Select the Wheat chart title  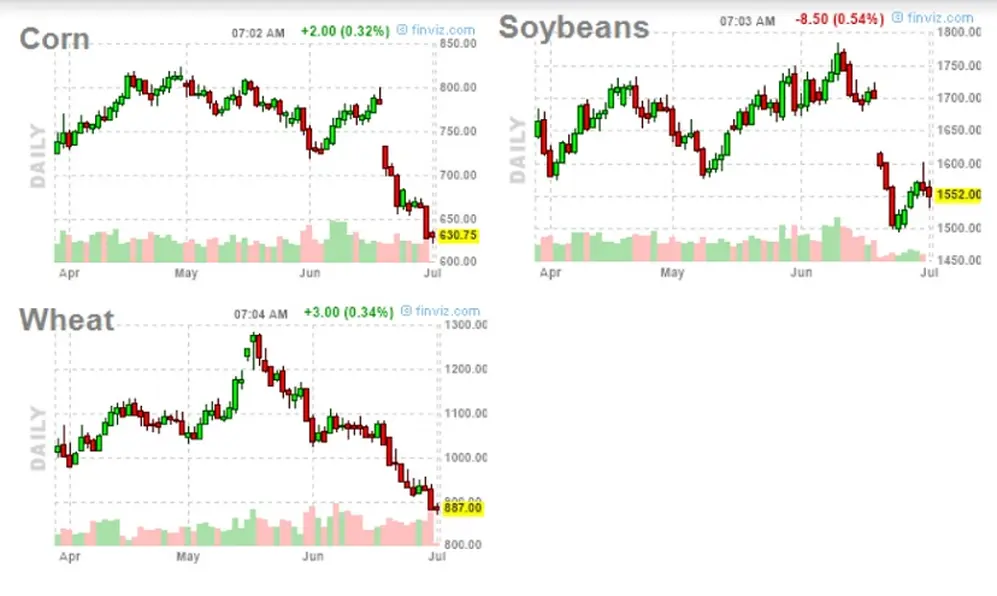(x=67, y=319)
